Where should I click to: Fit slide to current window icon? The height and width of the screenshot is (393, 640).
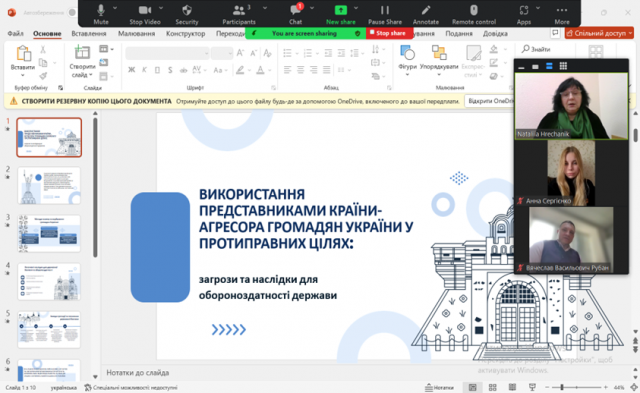click(634, 387)
